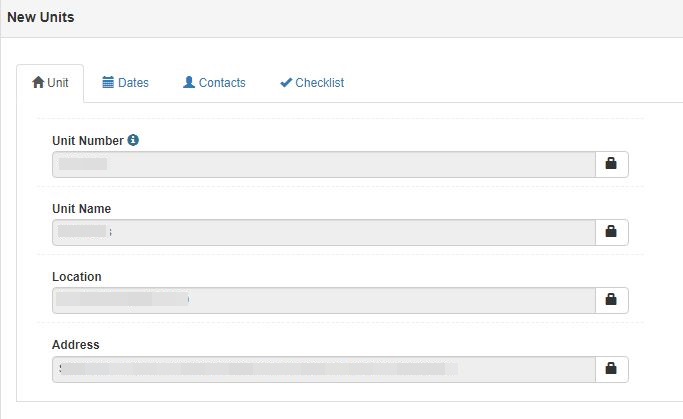This screenshot has width=683, height=419.
Task: Click the house icon on Unit tab
Action: [38, 82]
